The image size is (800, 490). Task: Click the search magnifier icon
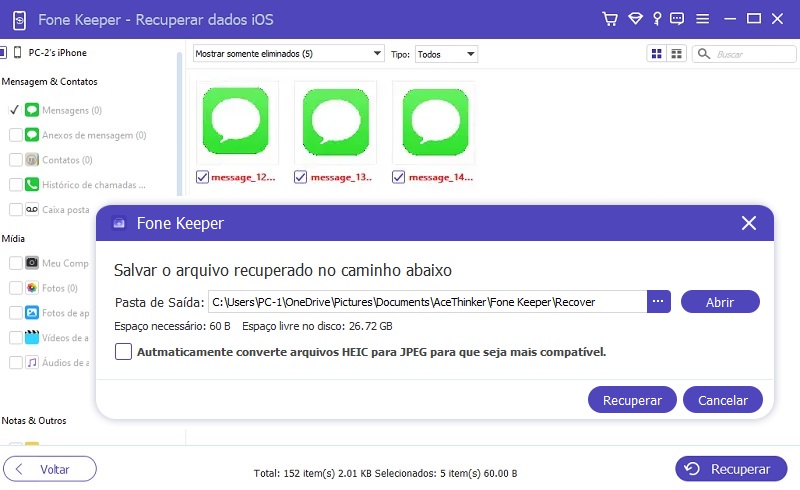[x=704, y=54]
